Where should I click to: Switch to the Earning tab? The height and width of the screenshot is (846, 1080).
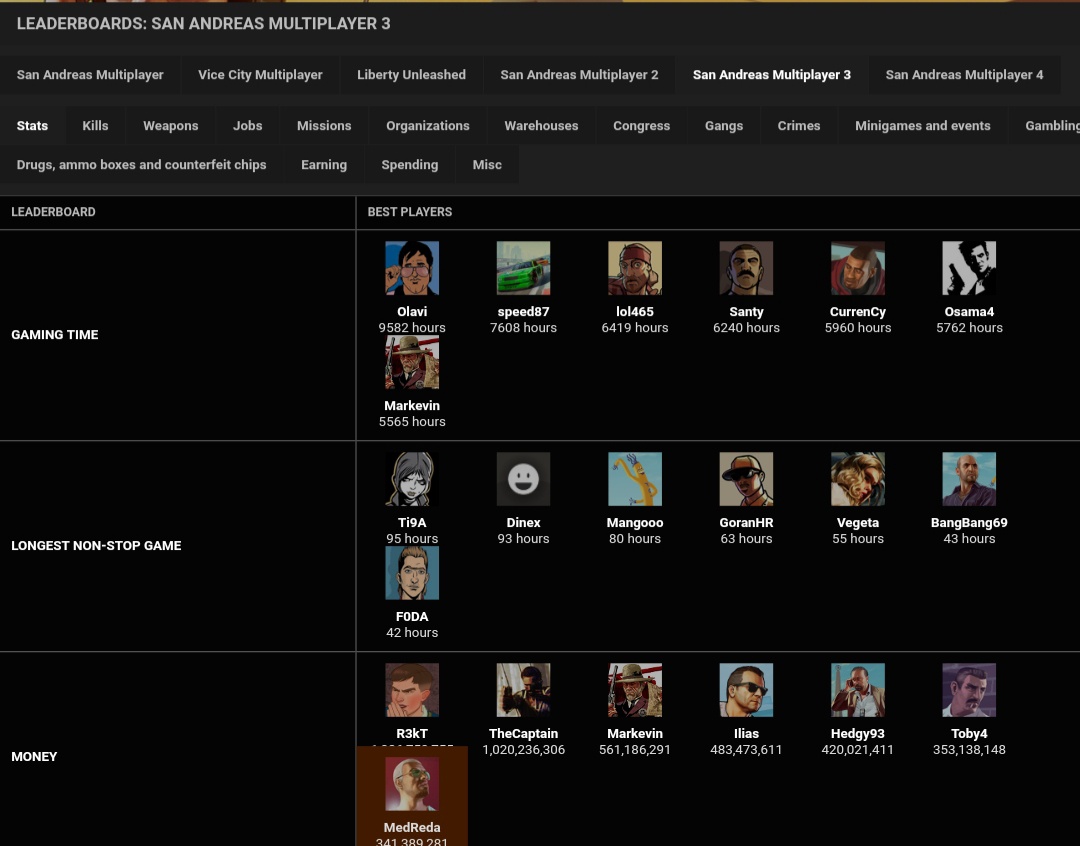click(324, 165)
